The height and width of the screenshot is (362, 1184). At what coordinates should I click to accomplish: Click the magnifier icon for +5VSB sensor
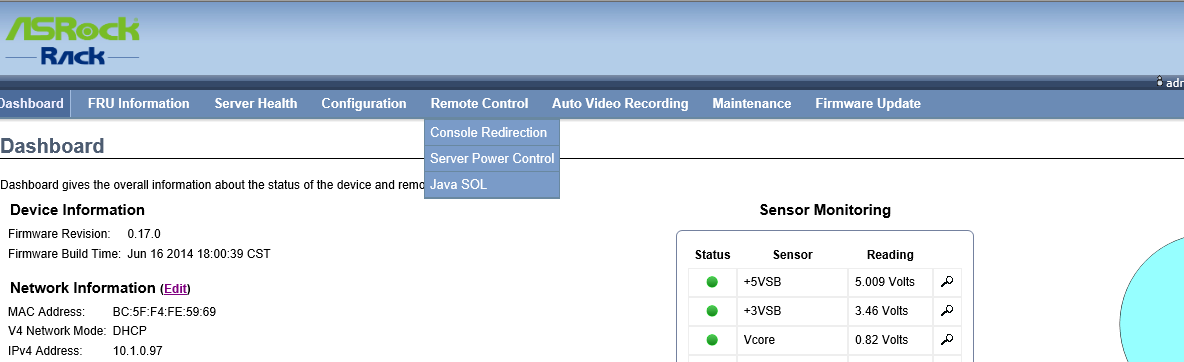pos(947,282)
